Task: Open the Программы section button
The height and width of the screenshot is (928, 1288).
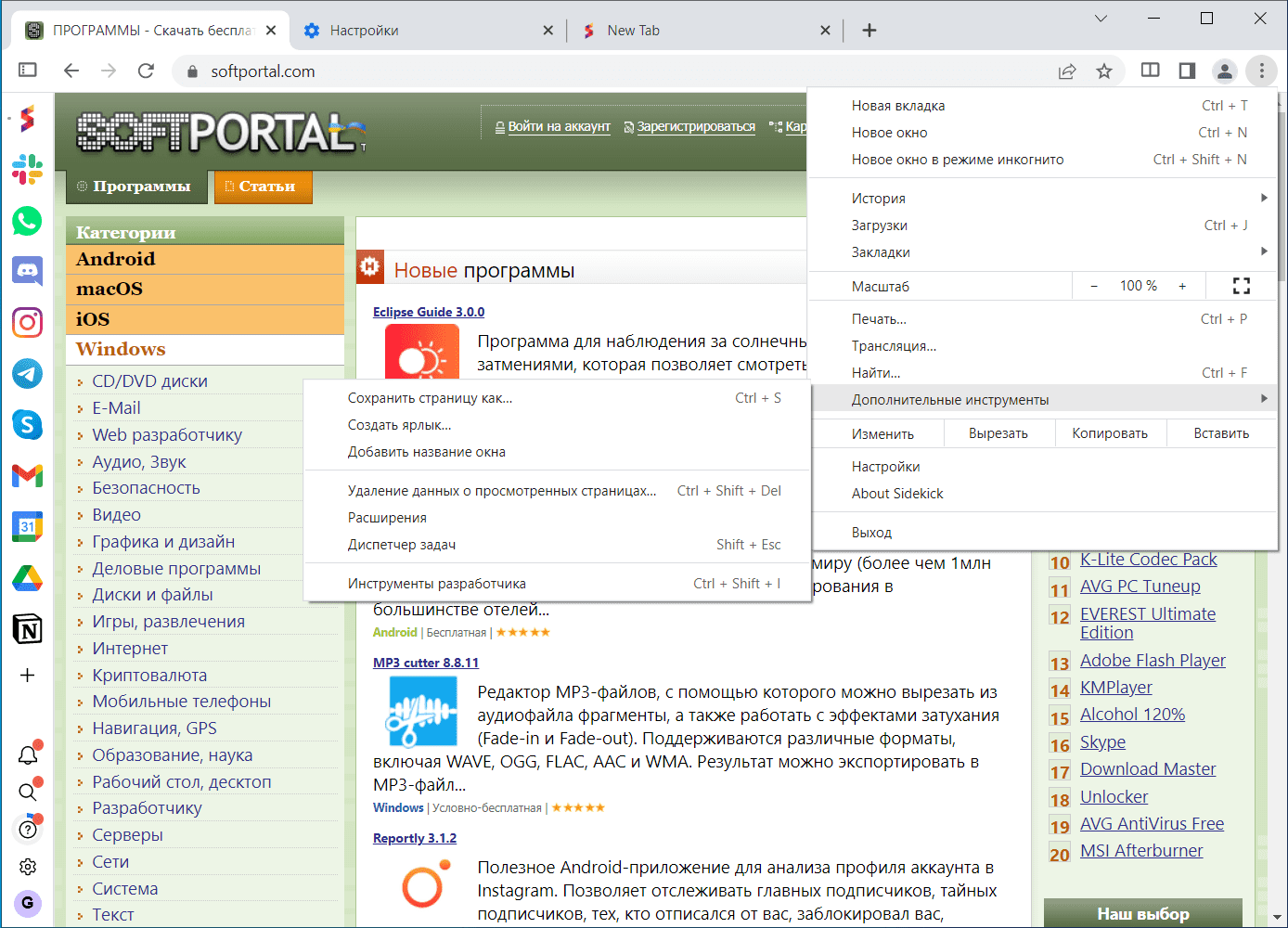Action: 136,187
